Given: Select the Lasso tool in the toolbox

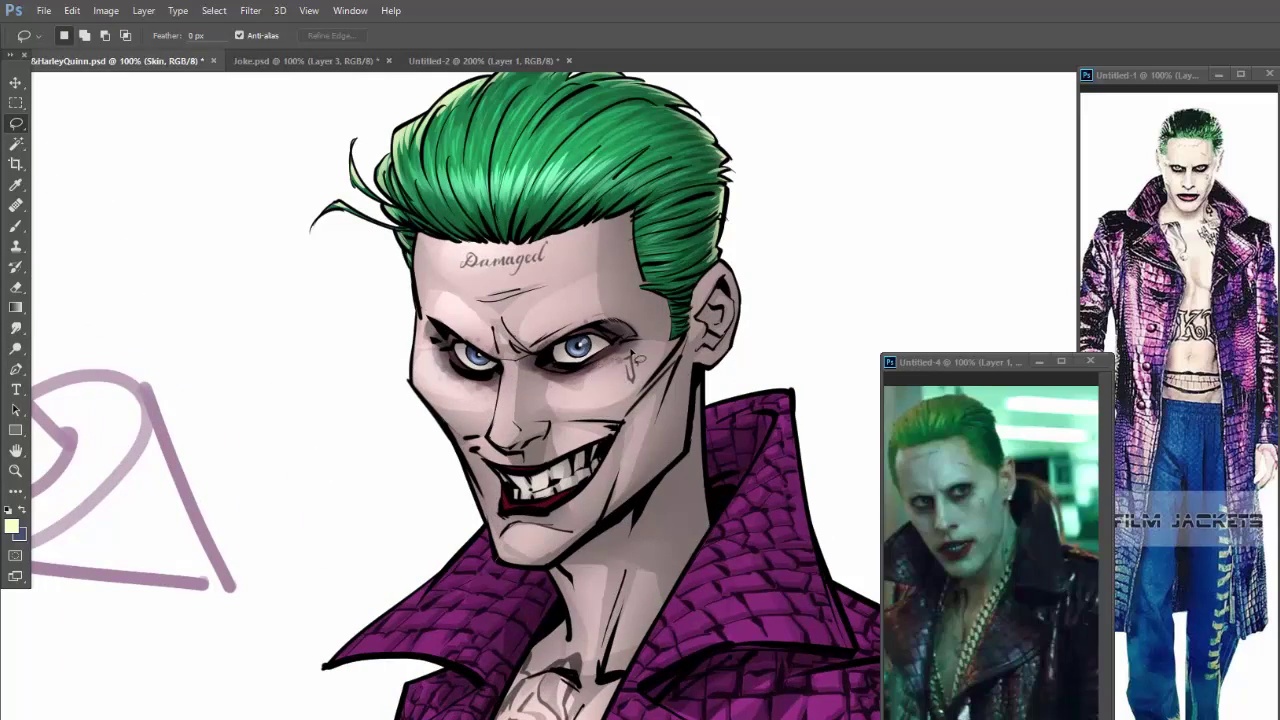Looking at the screenshot, I should pos(16,124).
